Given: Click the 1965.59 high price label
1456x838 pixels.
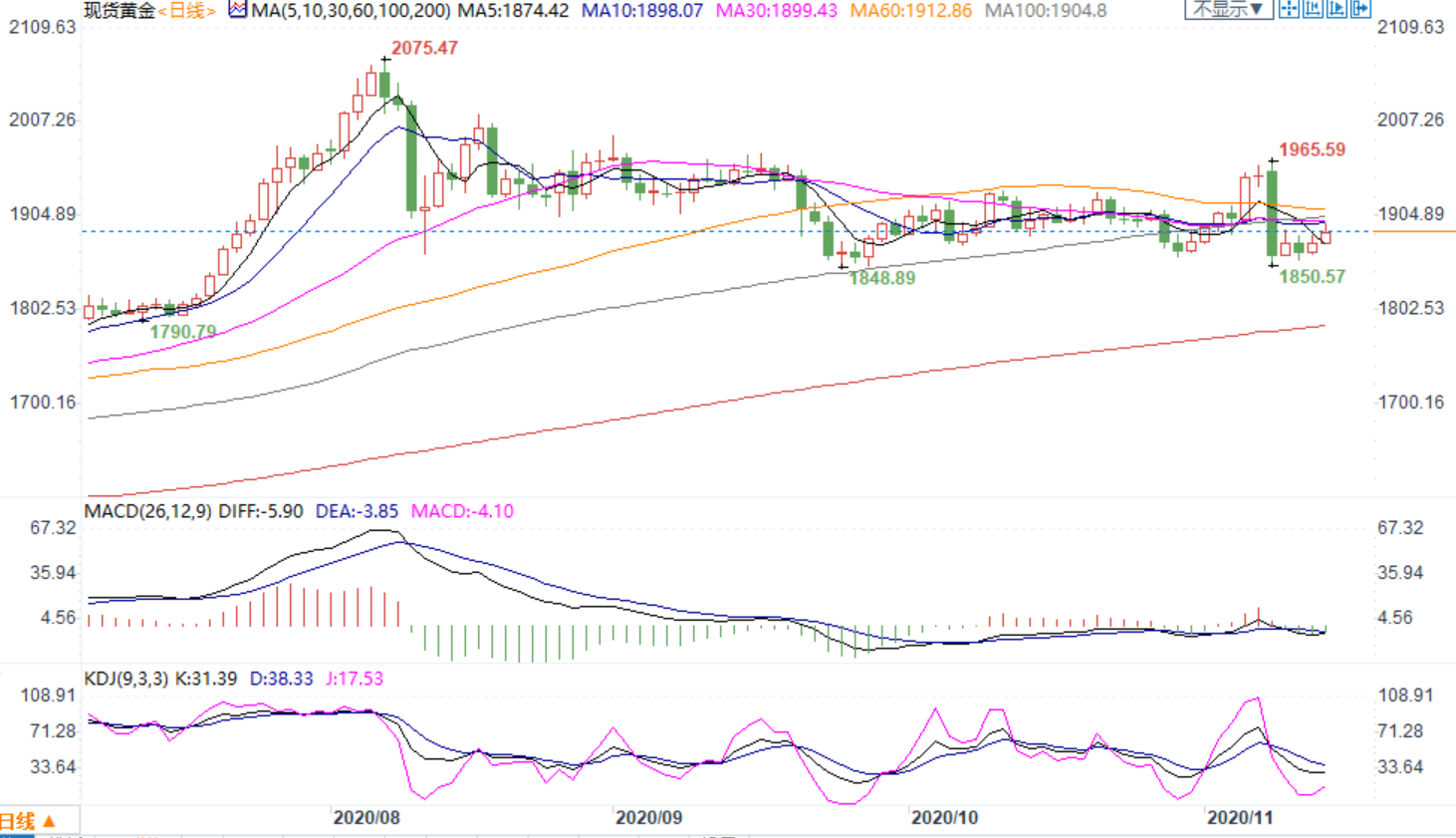Looking at the screenshot, I should tap(1312, 149).
